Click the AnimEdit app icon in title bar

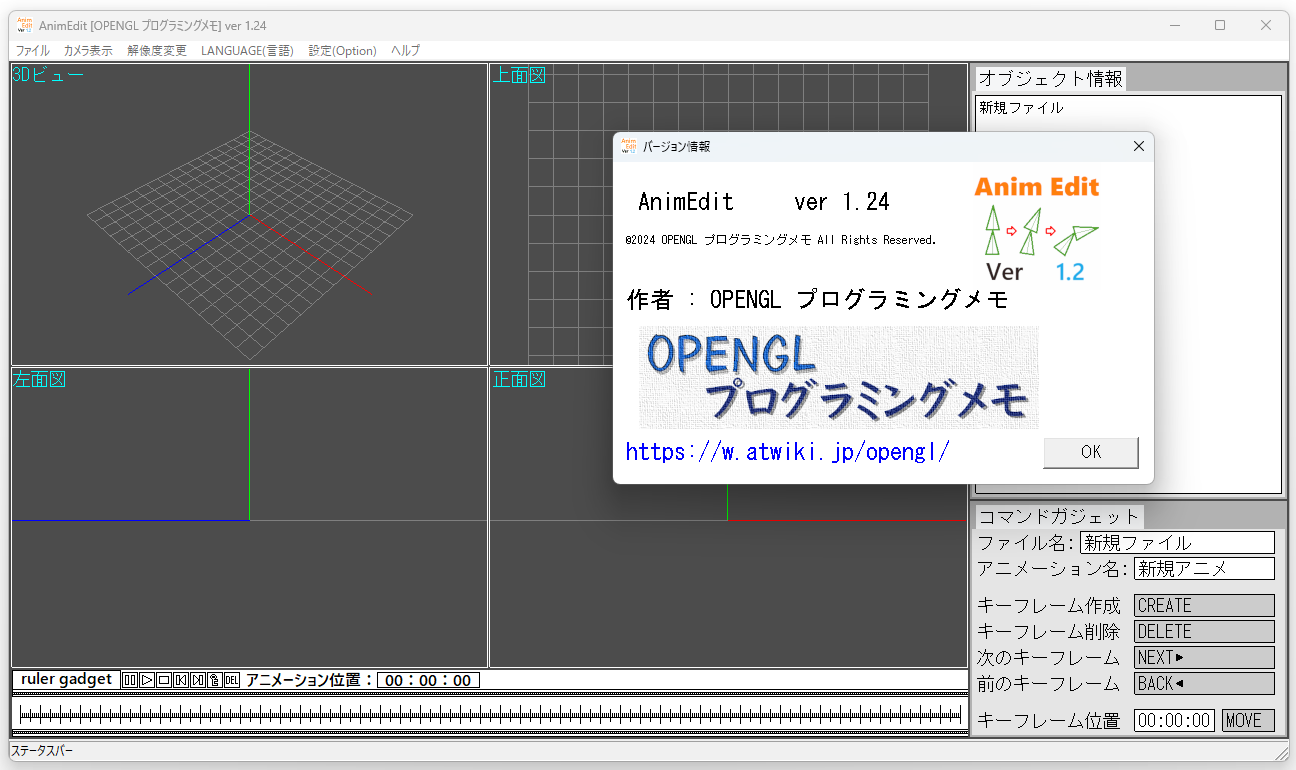tap(24, 25)
